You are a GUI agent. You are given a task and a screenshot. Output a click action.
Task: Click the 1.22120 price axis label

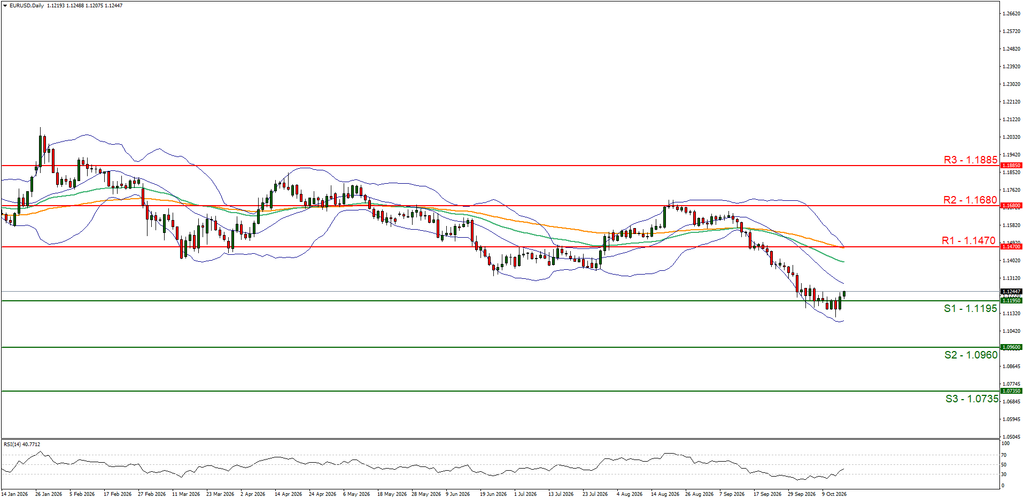click(x=1012, y=102)
